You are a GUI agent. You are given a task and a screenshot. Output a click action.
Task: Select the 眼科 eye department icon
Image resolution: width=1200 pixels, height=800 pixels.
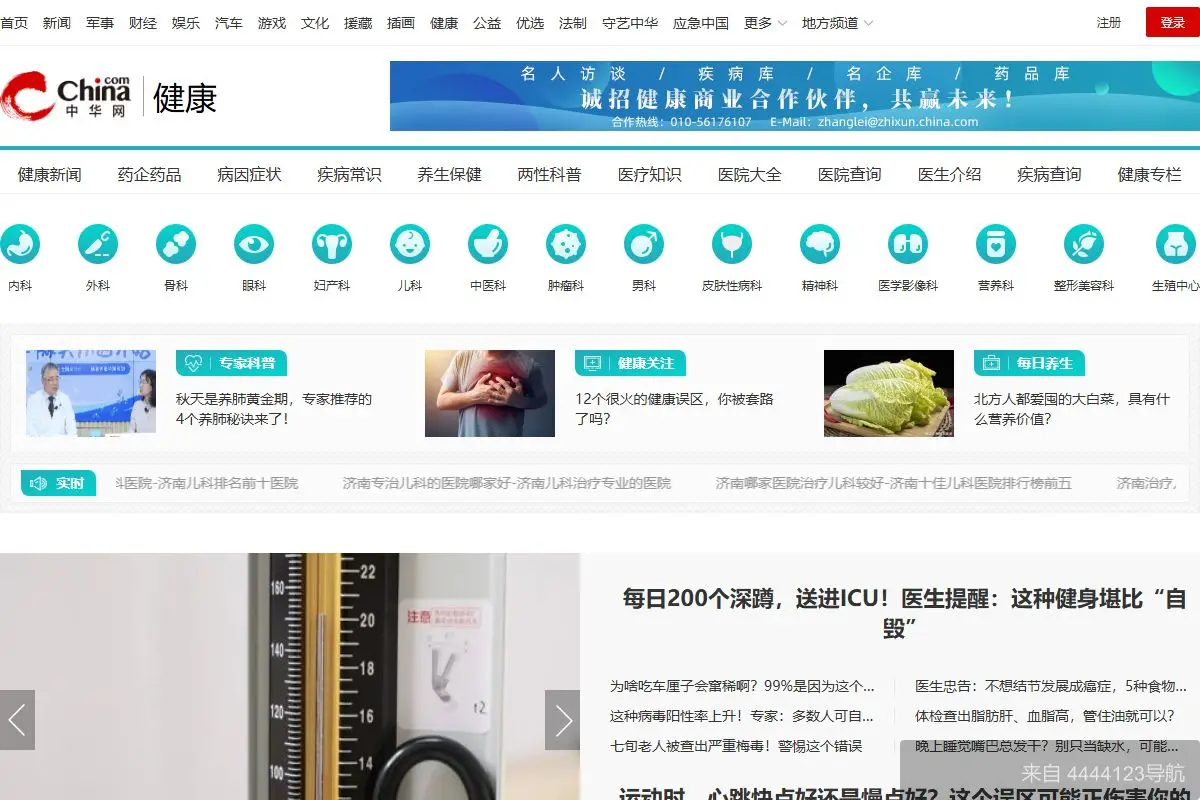[254, 242]
